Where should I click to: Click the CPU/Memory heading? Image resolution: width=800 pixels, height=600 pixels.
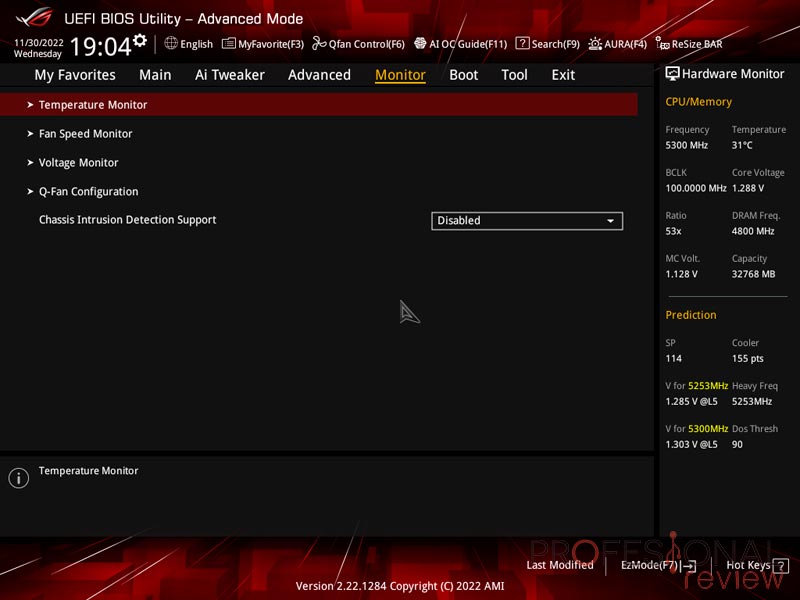coord(698,102)
